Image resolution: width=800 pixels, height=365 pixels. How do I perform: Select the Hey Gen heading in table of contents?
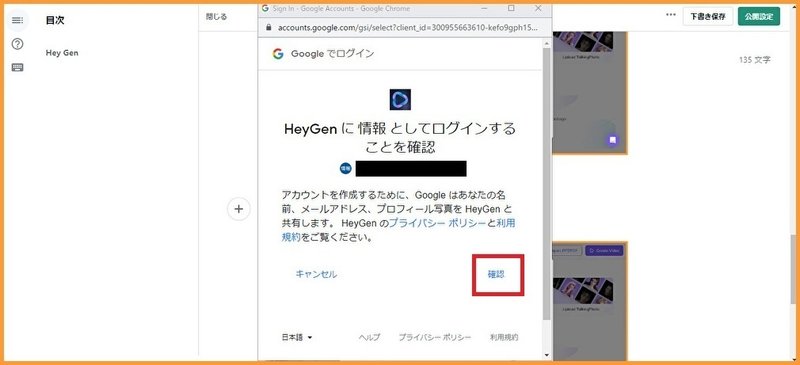click(62, 53)
